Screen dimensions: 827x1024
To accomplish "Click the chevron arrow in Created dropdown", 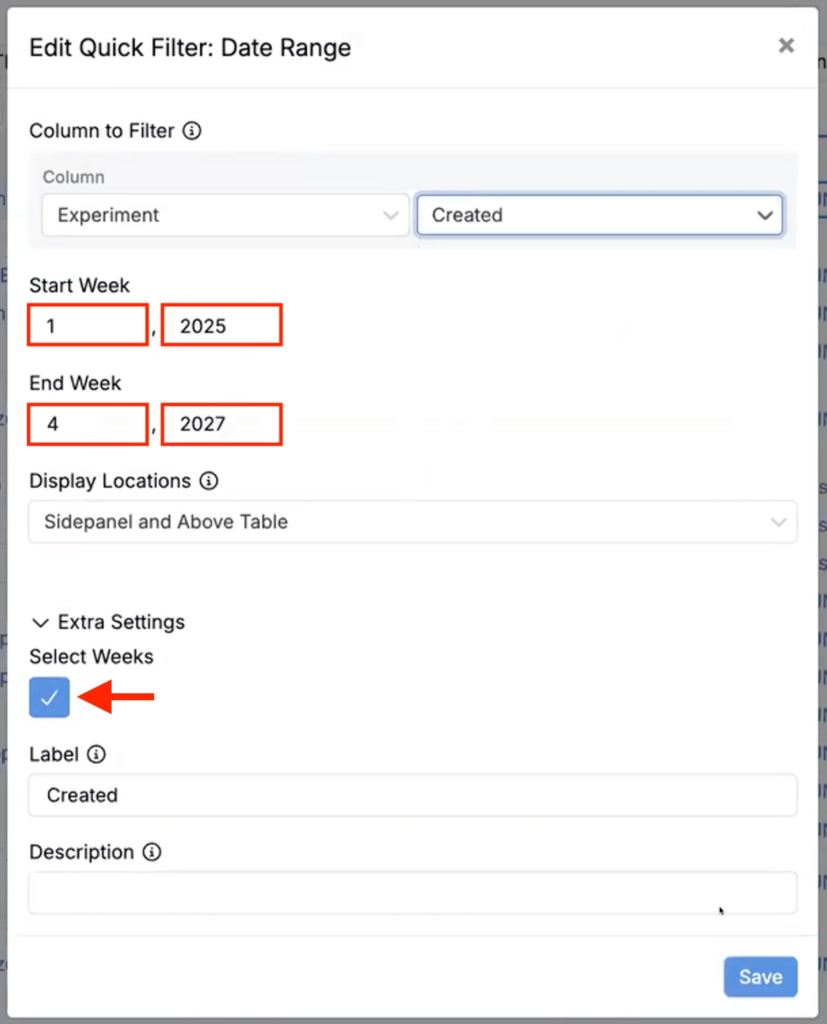I will (765, 215).
